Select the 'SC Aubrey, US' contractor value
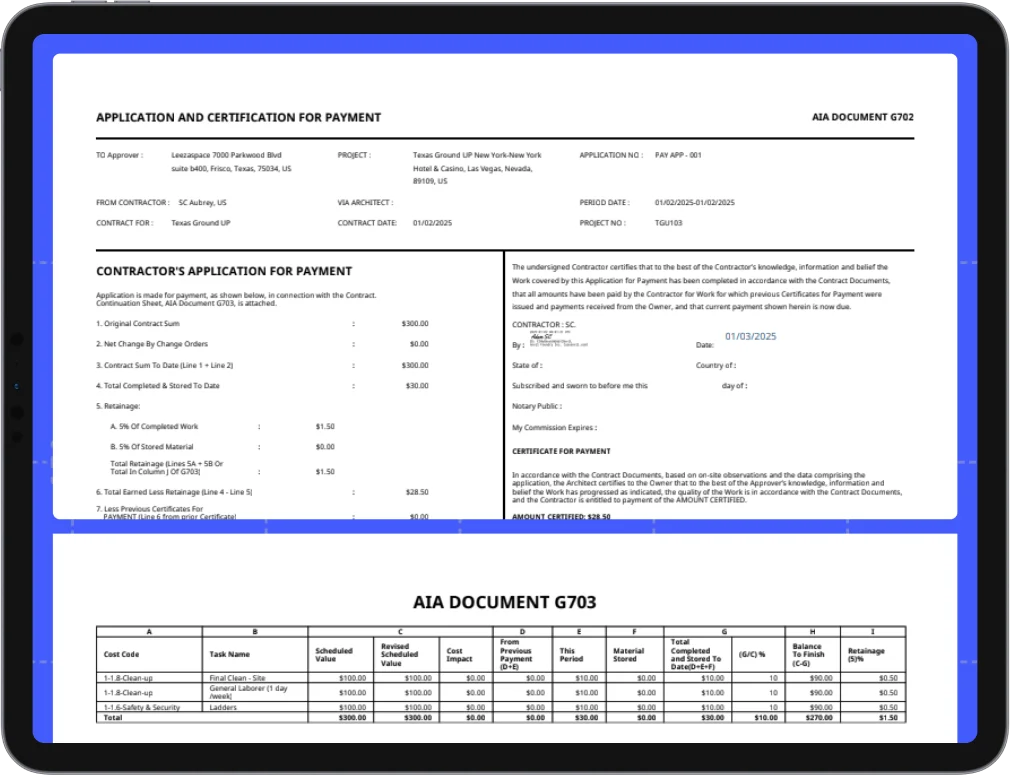This screenshot has height=775, width=1011. click(202, 202)
